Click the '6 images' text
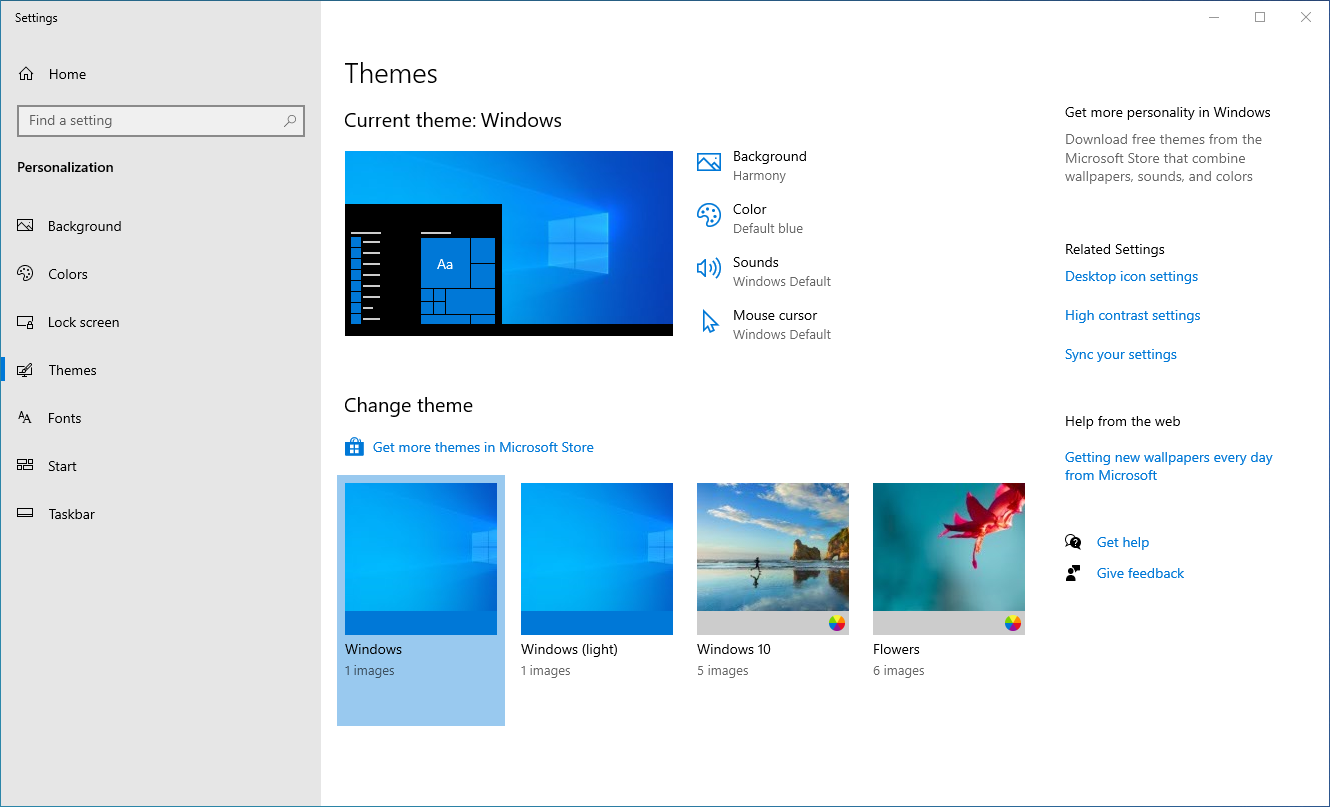Image resolution: width=1330 pixels, height=807 pixels. click(x=898, y=671)
